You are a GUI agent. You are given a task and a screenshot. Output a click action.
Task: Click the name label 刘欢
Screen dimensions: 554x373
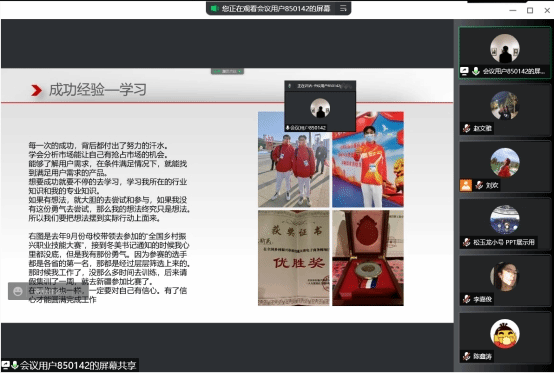[x=492, y=185]
